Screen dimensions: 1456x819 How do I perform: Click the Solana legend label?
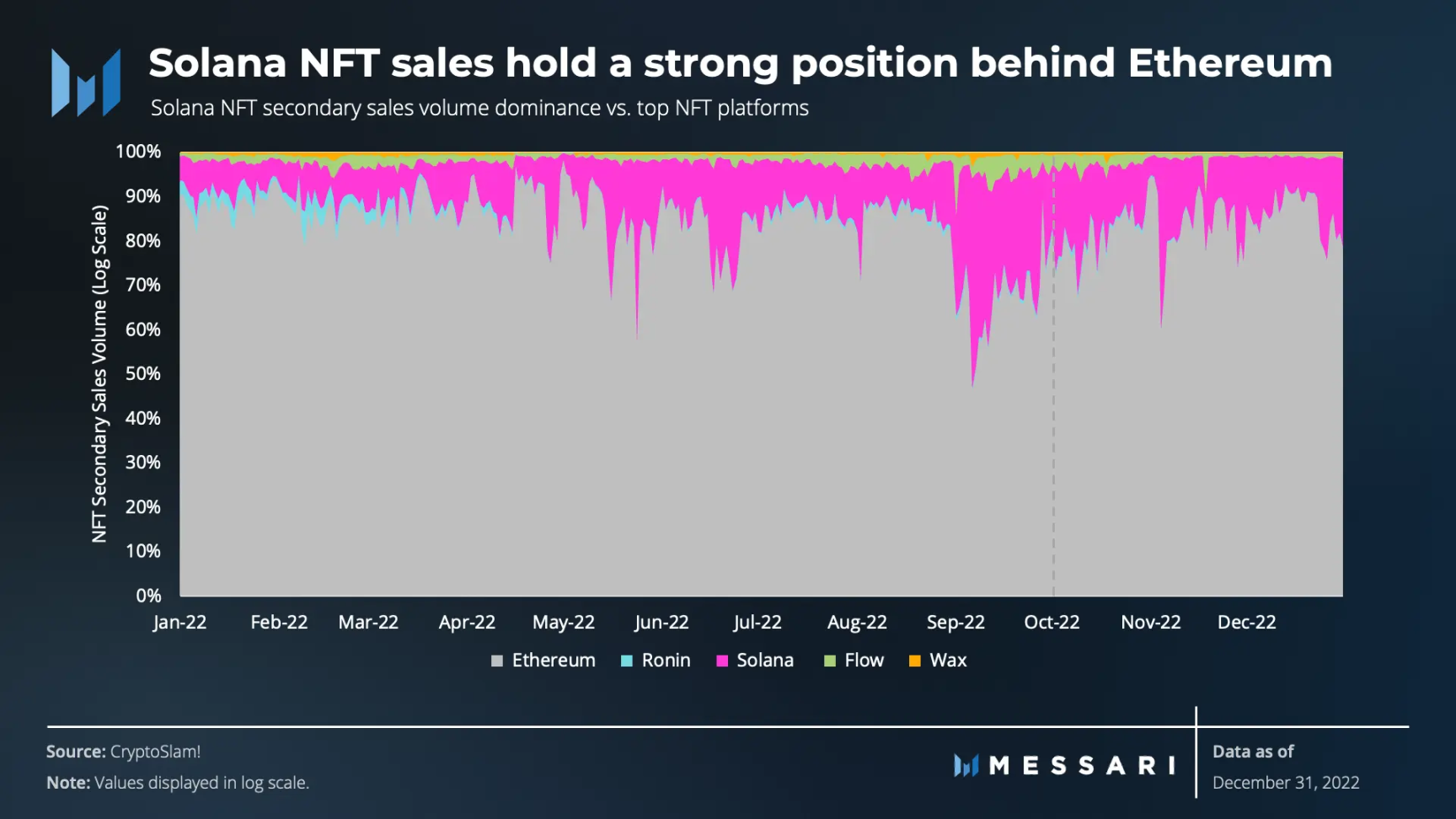click(765, 661)
